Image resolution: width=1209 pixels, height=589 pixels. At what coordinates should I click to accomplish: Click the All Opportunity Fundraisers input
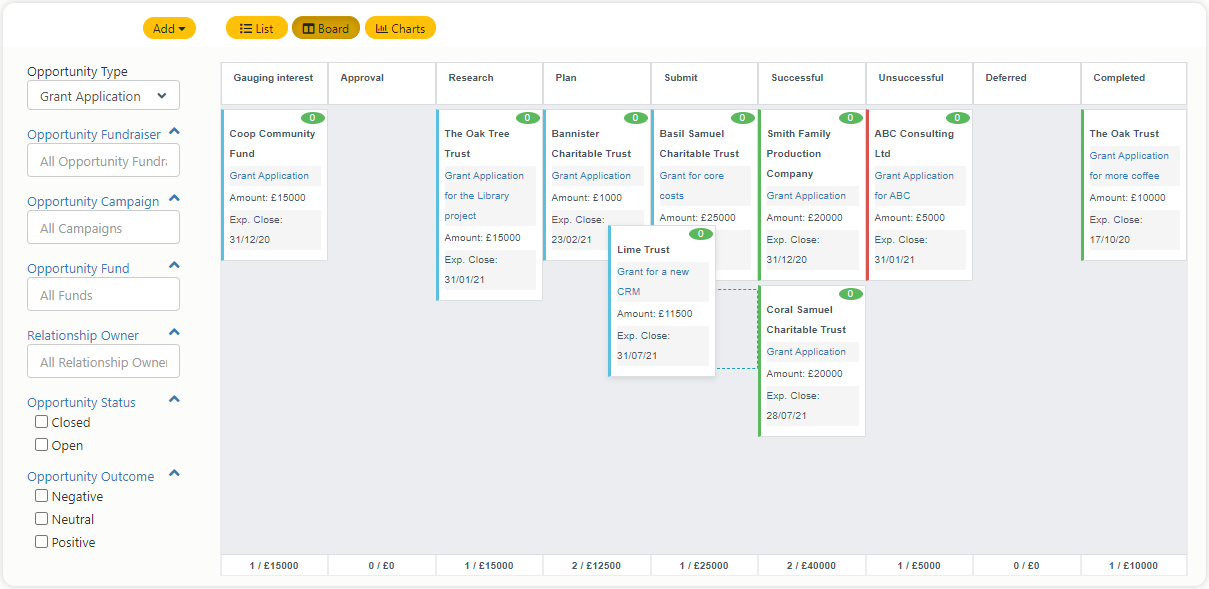(104, 161)
